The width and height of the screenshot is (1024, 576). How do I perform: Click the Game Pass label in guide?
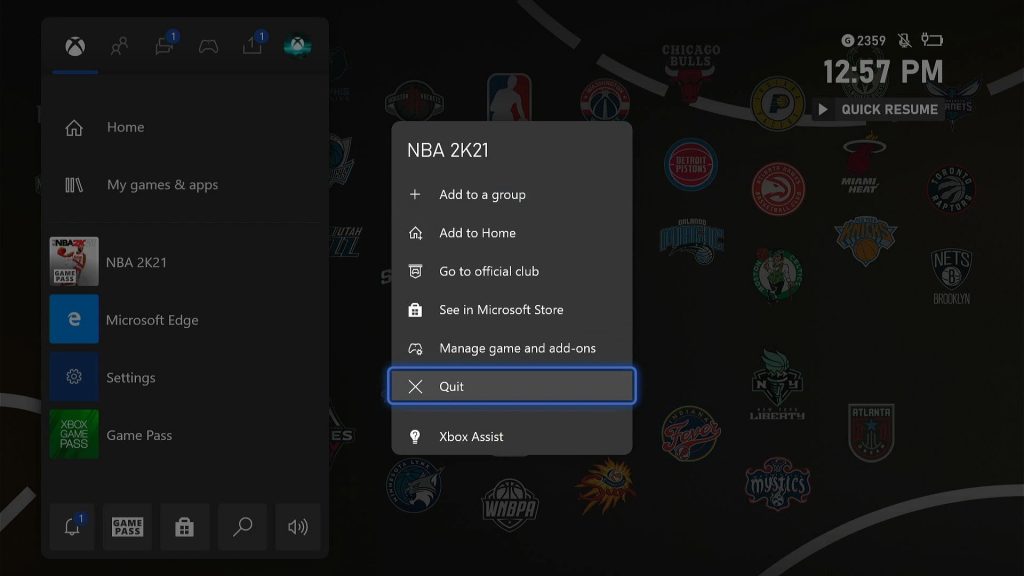coord(139,435)
